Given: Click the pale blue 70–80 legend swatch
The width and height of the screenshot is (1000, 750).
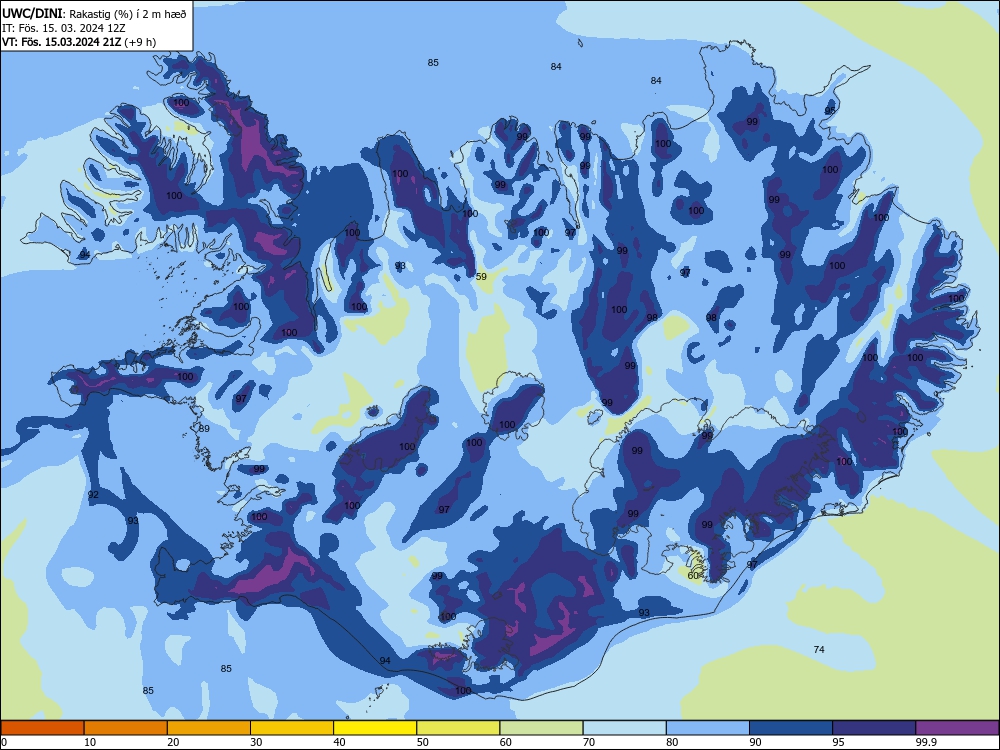Looking at the screenshot, I should pos(625,728).
